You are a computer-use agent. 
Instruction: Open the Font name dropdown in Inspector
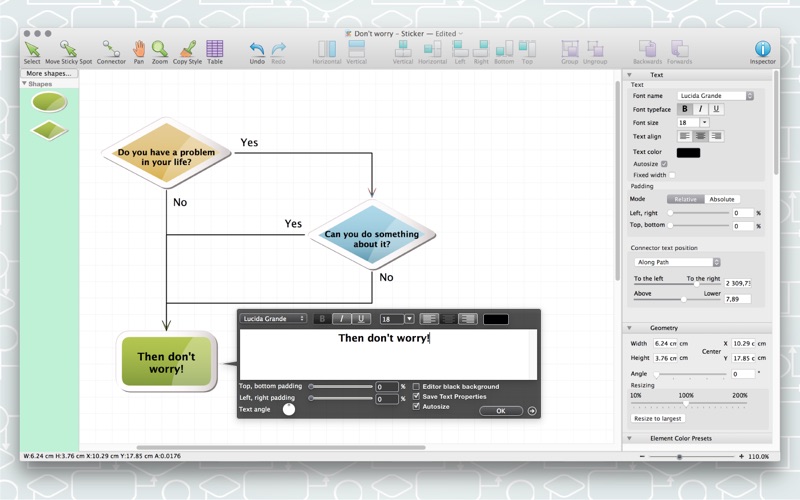(x=715, y=95)
